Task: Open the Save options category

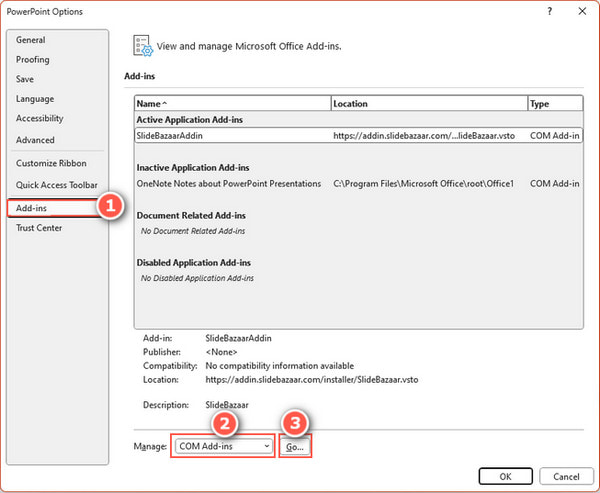Action: coord(25,79)
